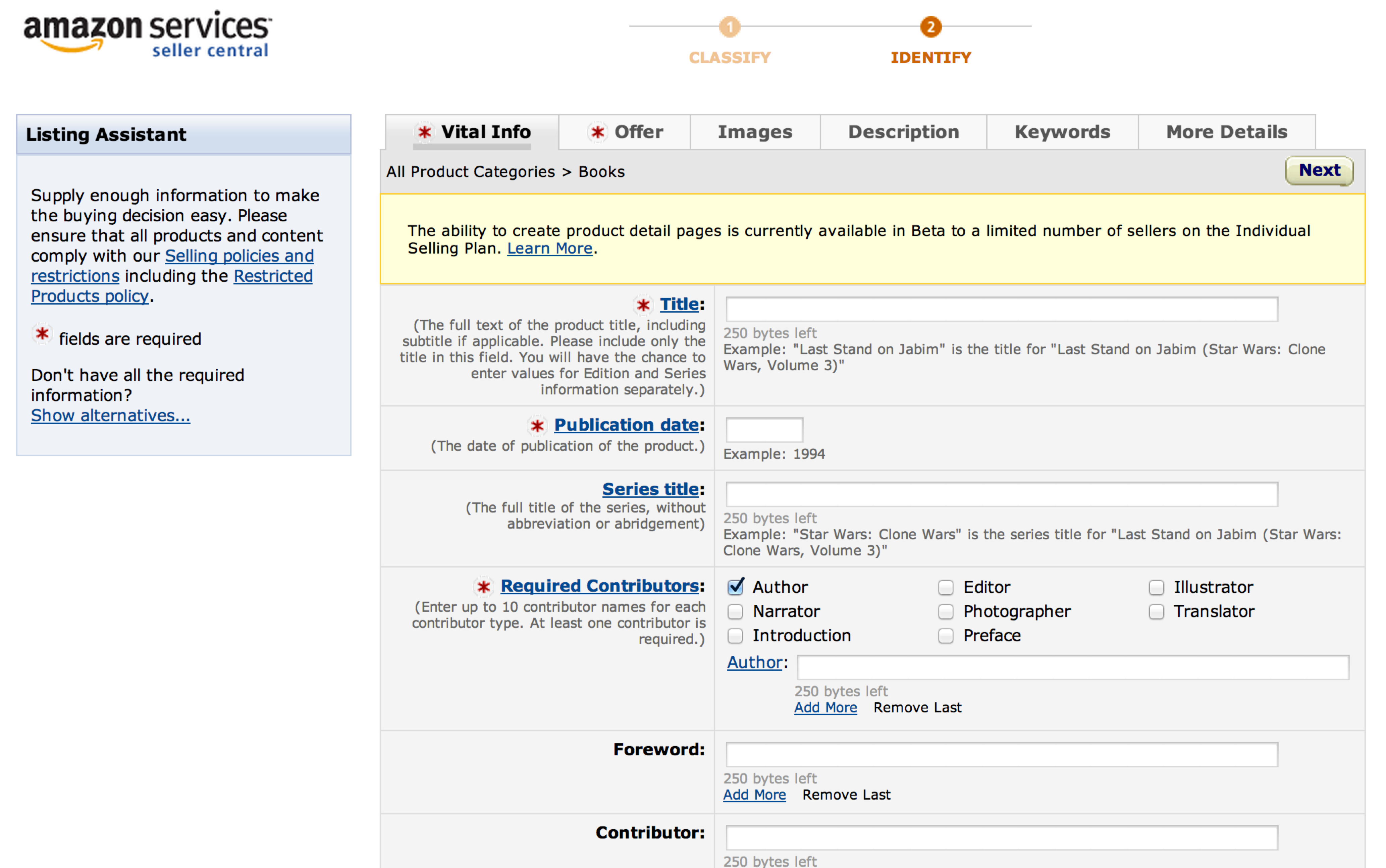Click Add More under Author field

point(825,707)
